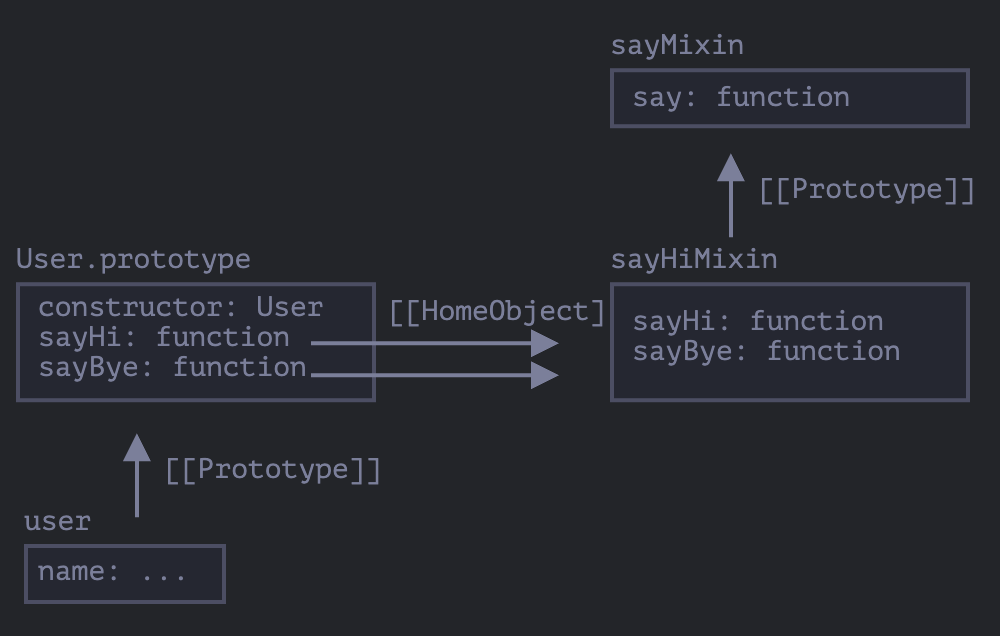This screenshot has width=1000, height=636.
Task: Select 'sayHi: function' inside sayHiMixin box
Action: click(x=757, y=321)
